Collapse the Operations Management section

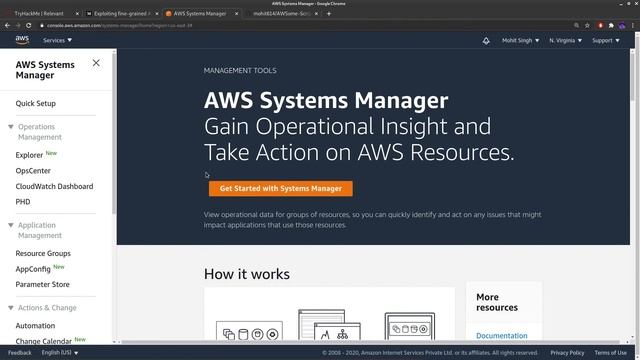11,127
